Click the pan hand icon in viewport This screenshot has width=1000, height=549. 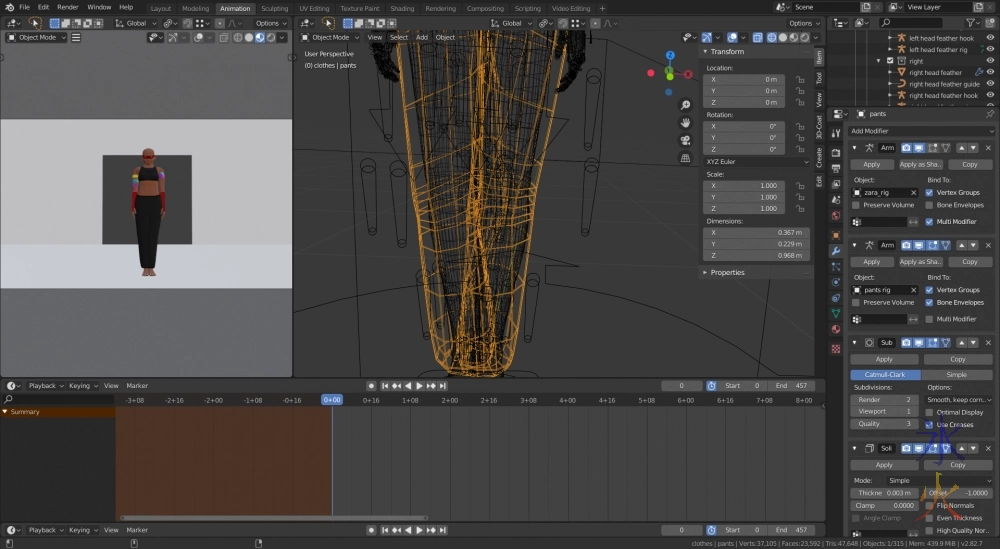click(x=685, y=123)
